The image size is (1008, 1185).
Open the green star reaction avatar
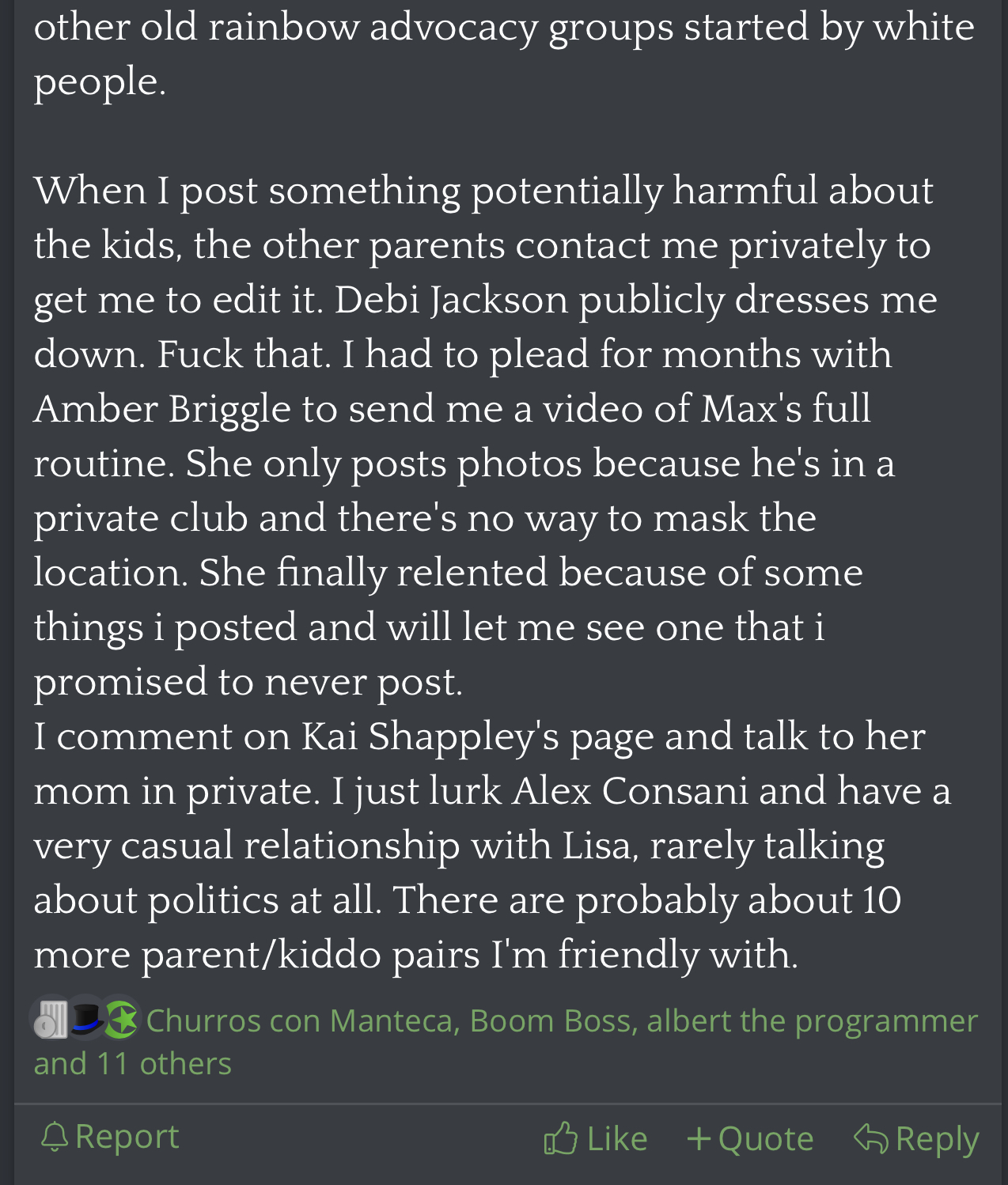click(x=121, y=1019)
